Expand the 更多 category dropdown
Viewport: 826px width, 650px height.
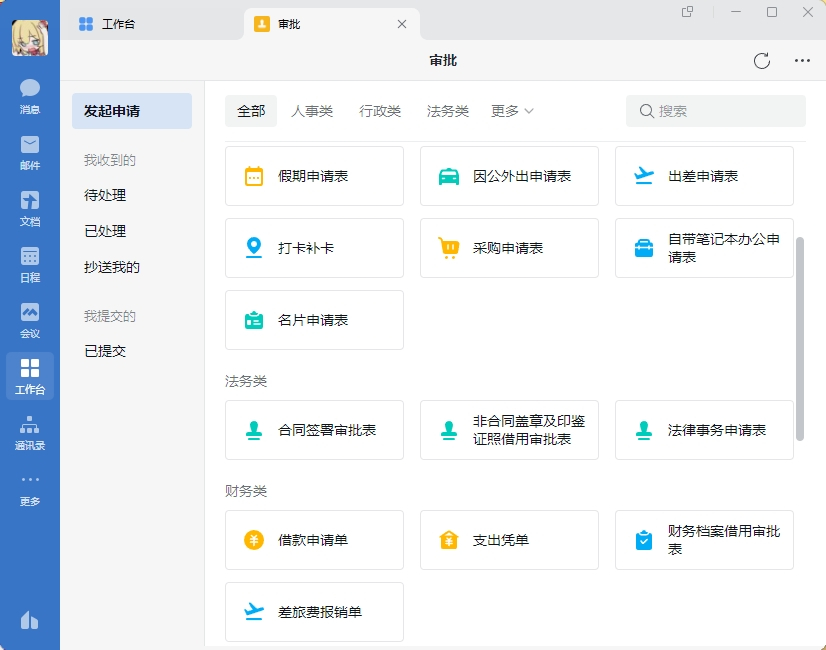(x=511, y=111)
